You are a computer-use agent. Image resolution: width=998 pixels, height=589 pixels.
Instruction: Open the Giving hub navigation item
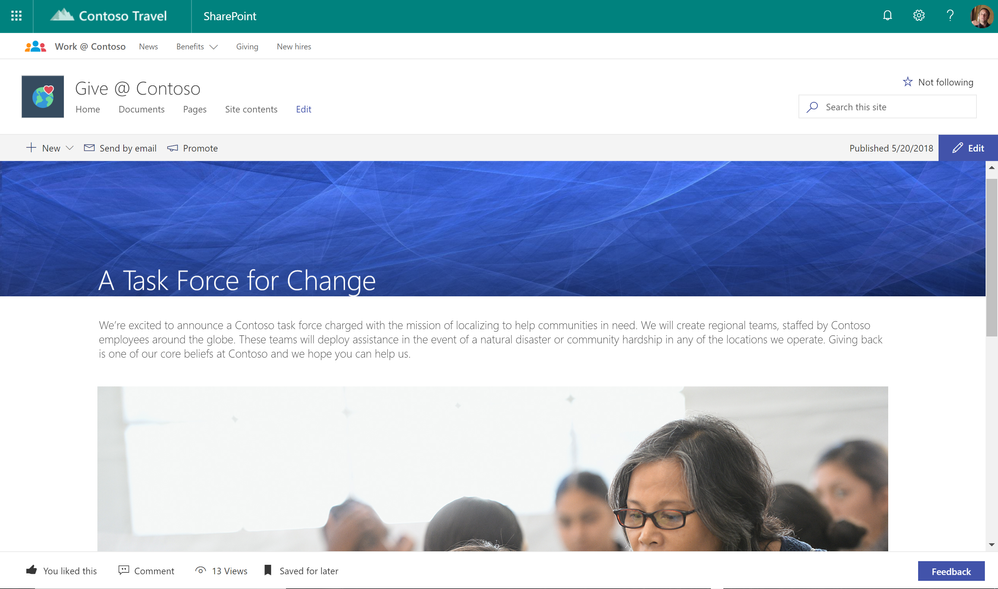click(x=247, y=46)
